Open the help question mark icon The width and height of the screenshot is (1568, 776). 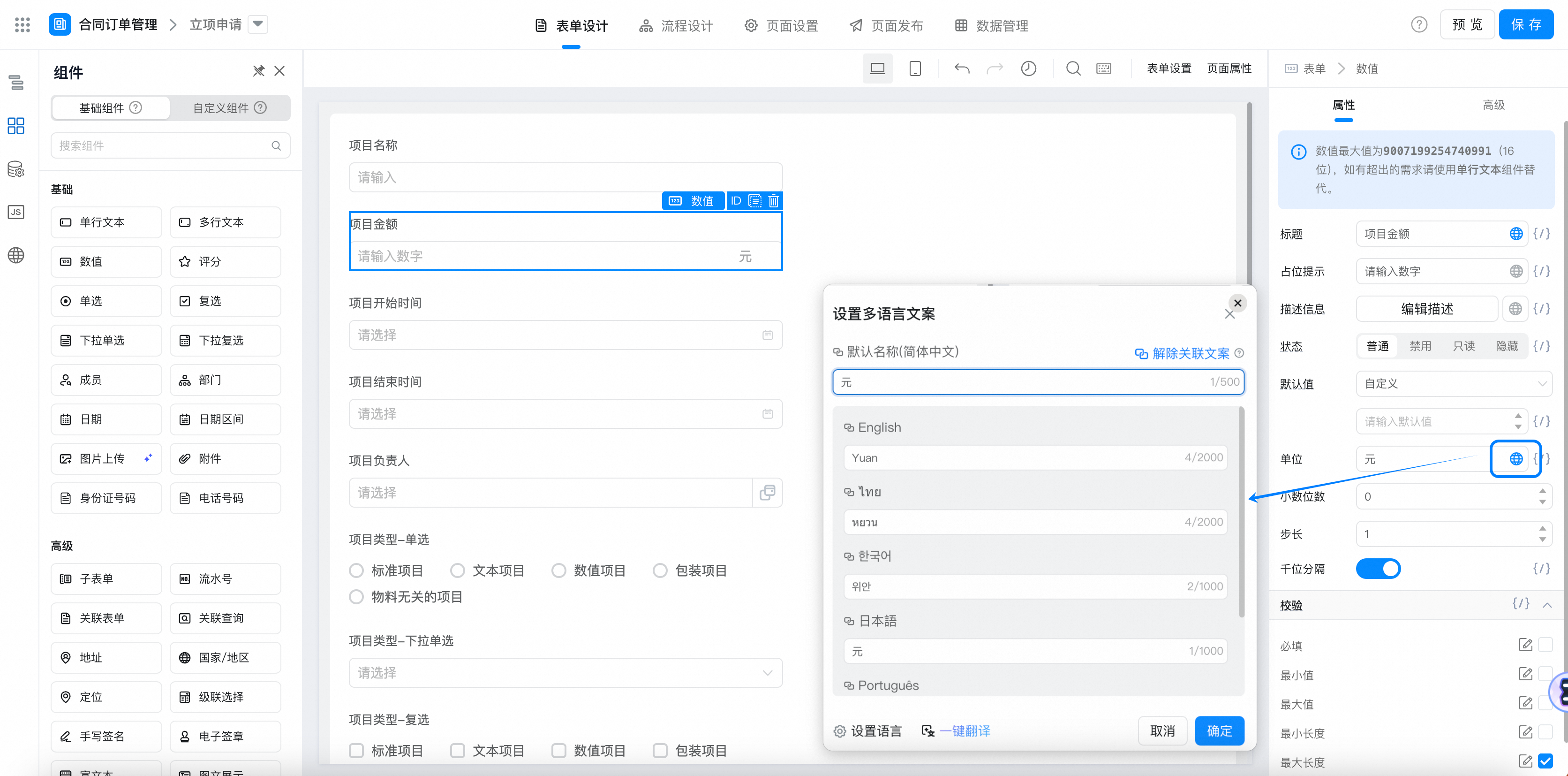[1419, 25]
